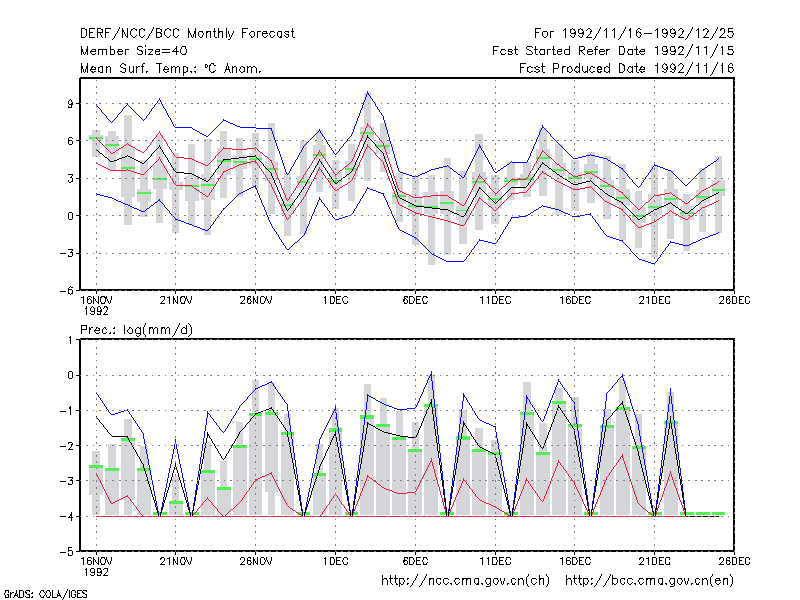Select the DERF/NCC/BCC Monthly Forecast title

click(187, 34)
